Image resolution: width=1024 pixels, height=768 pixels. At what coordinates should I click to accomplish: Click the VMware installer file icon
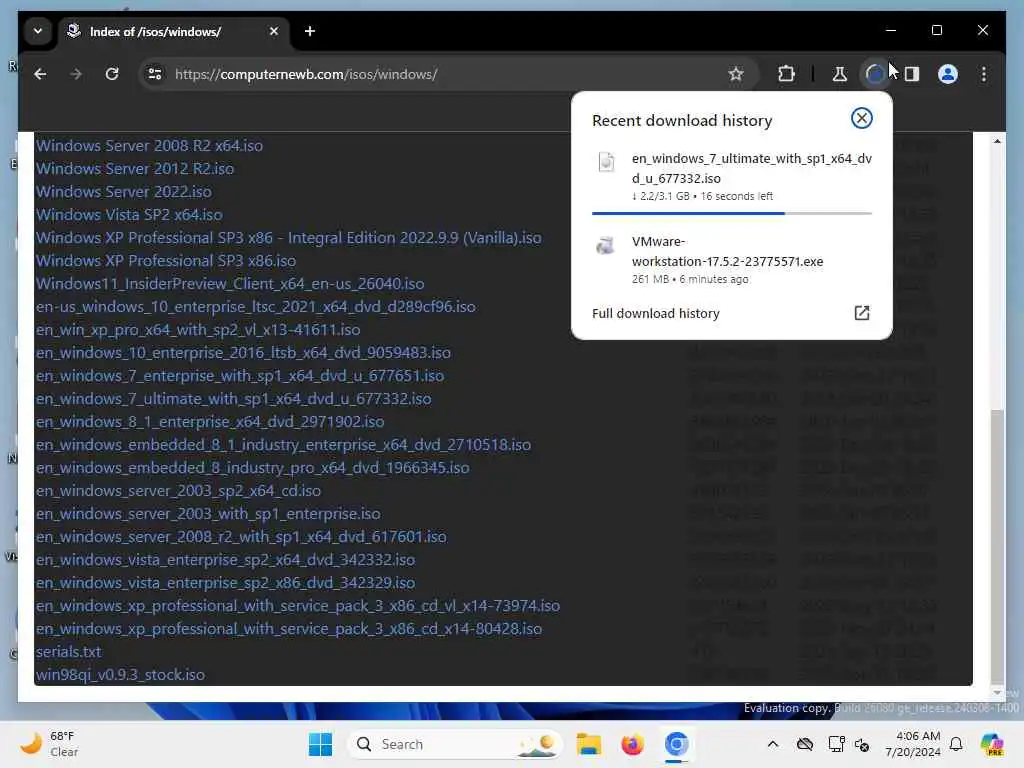(x=605, y=245)
